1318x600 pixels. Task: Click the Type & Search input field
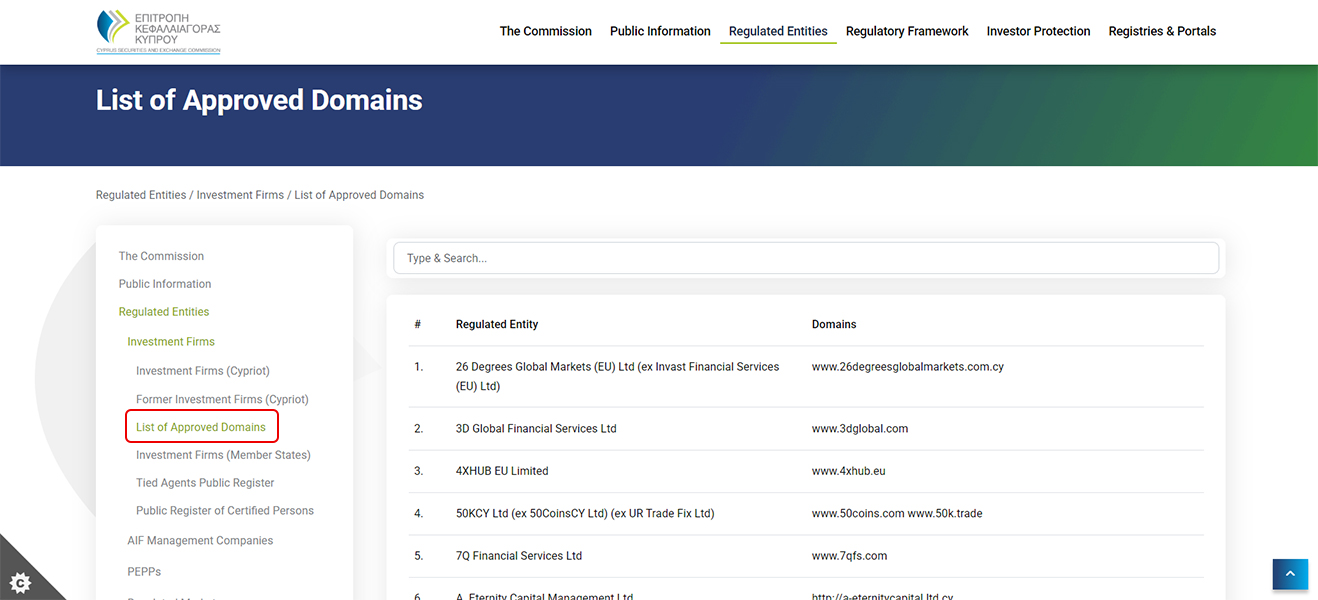pyautogui.click(x=806, y=257)
